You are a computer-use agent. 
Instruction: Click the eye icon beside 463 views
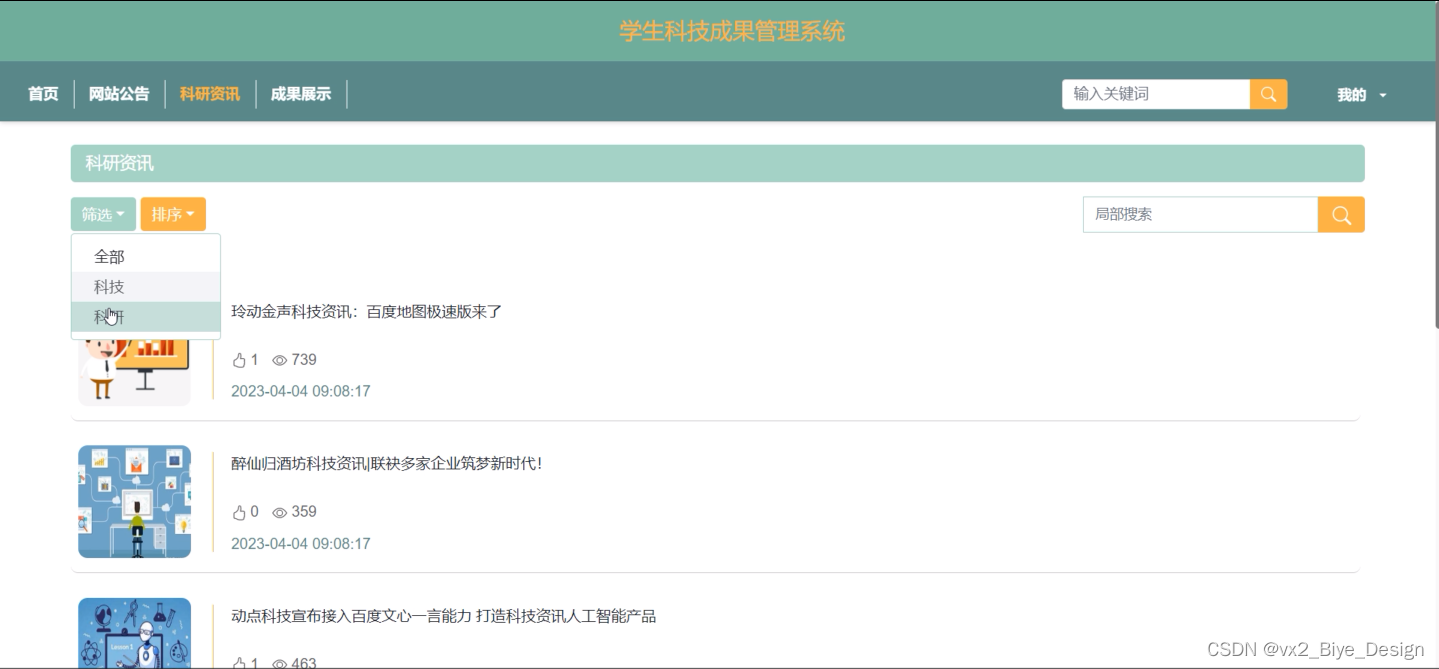pos(280,663)
